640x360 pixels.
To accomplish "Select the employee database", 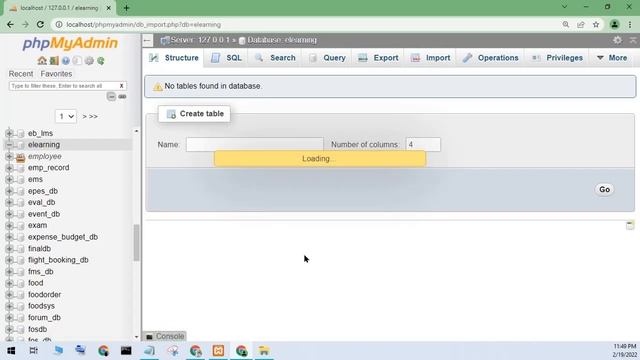I will 44,156.
